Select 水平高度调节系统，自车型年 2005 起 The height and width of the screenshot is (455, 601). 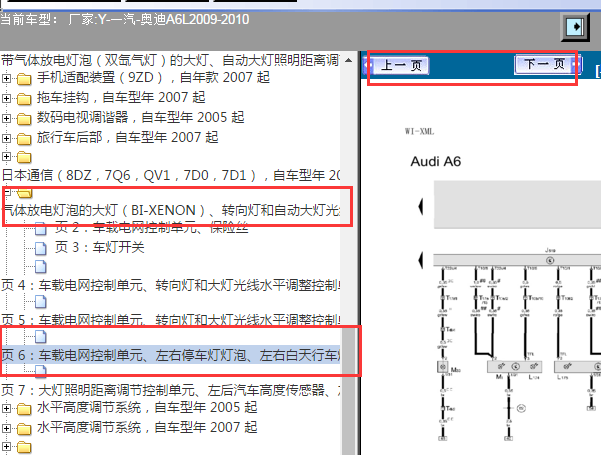[x=147, y=407]
